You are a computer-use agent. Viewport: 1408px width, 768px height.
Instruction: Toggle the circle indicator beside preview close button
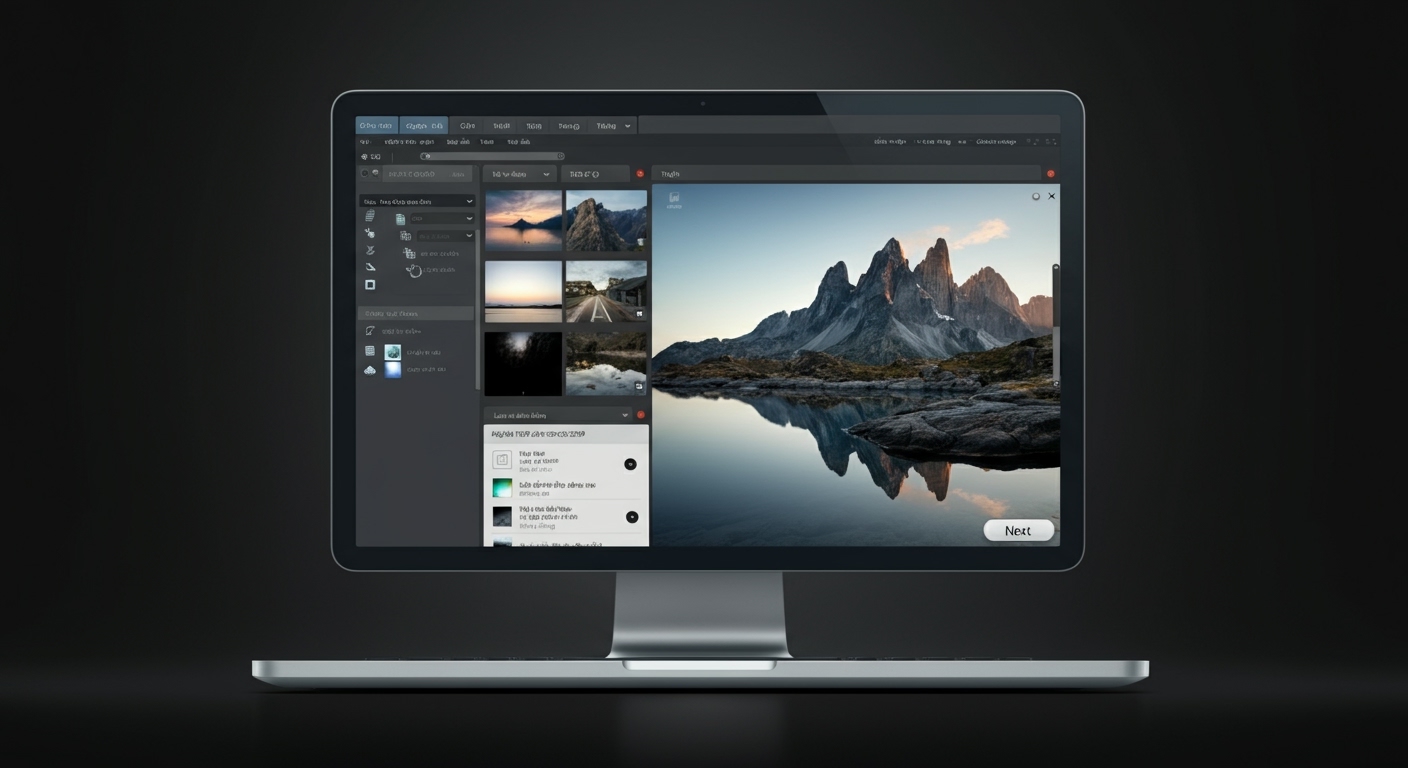coord(1035,196)
